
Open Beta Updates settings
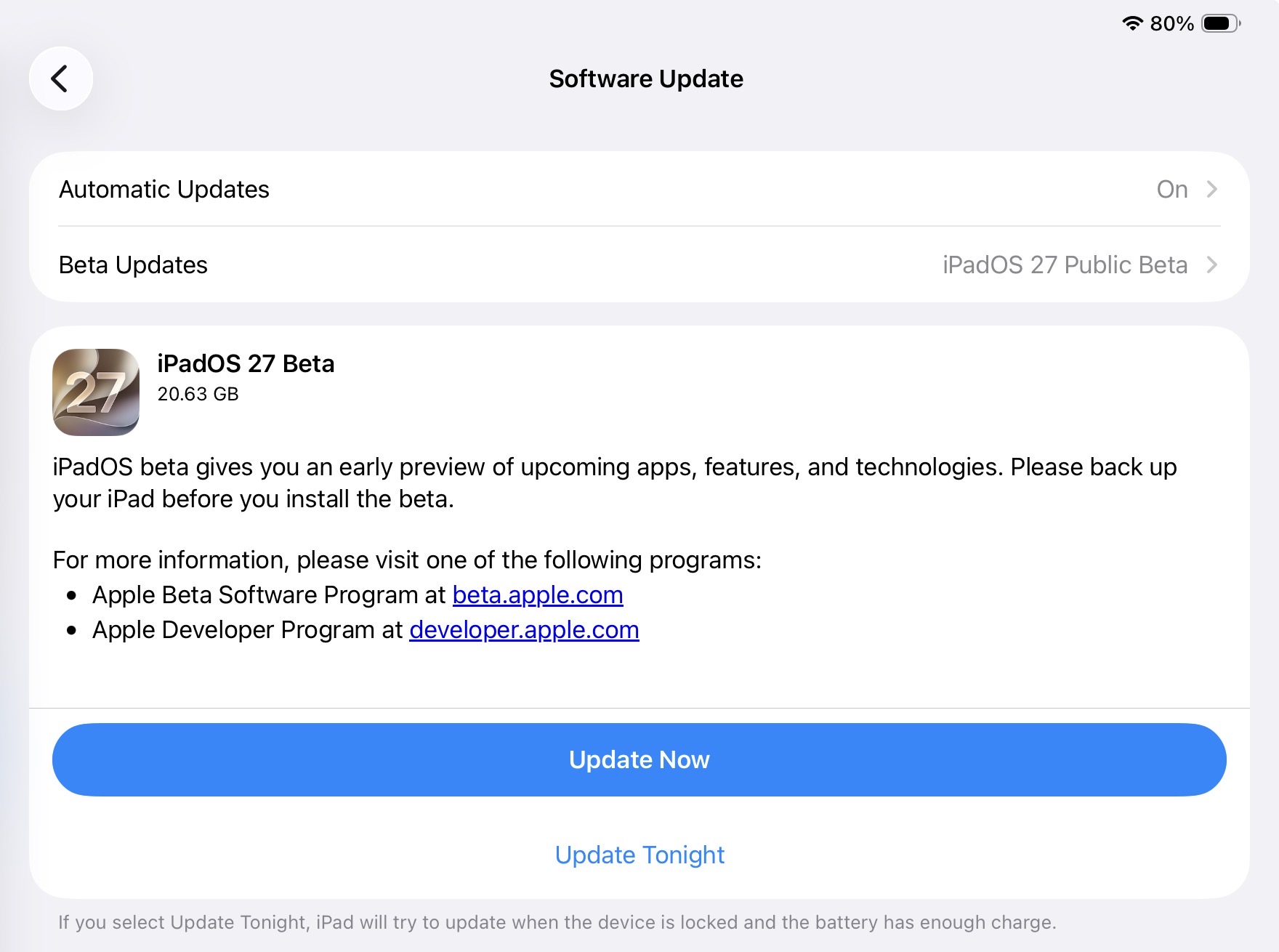tap(639, 265)
